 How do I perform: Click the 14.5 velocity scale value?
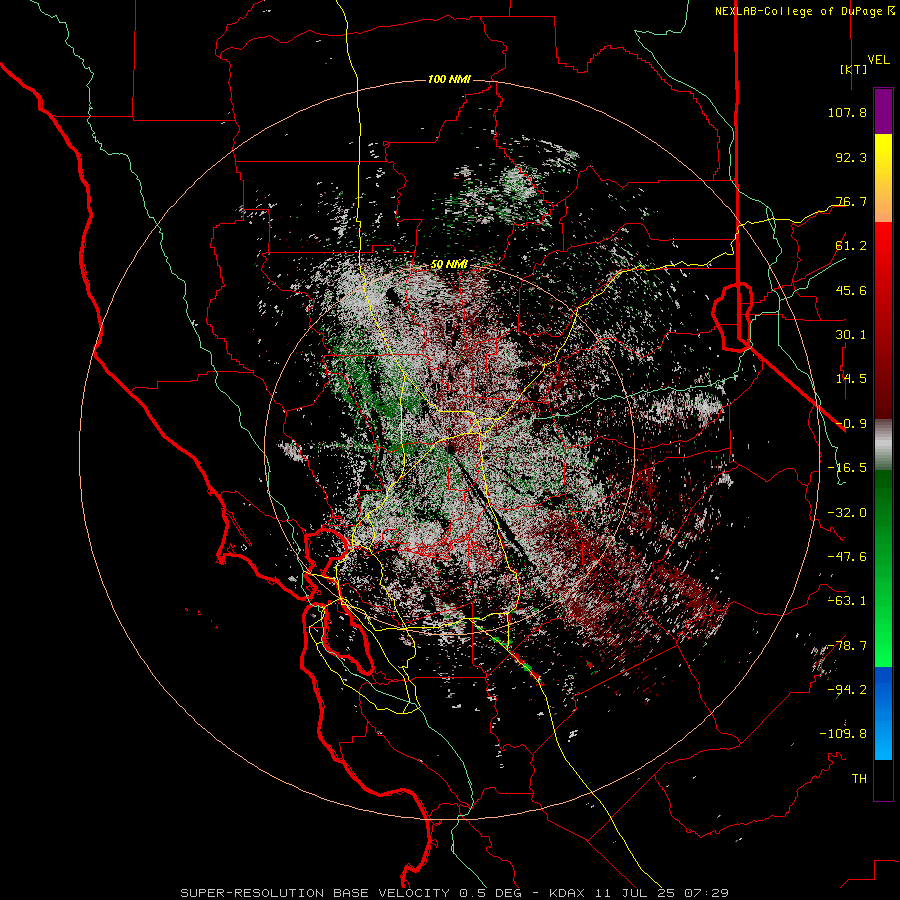[x=851, y=379]
